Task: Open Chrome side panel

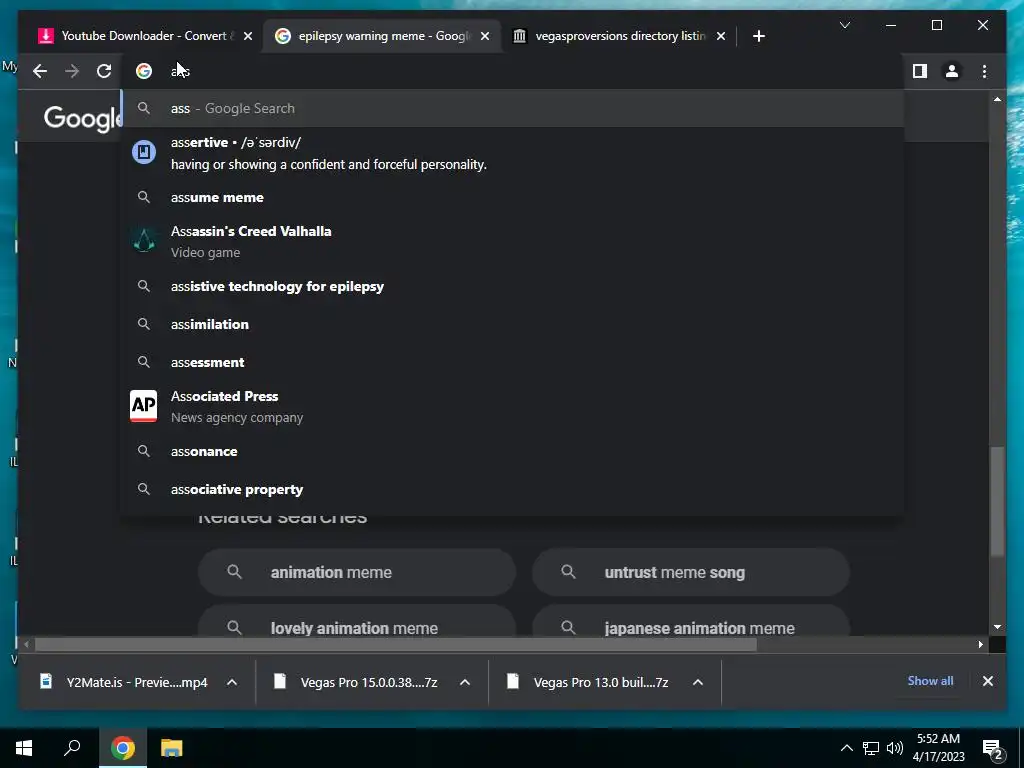Action: (920, 71)
